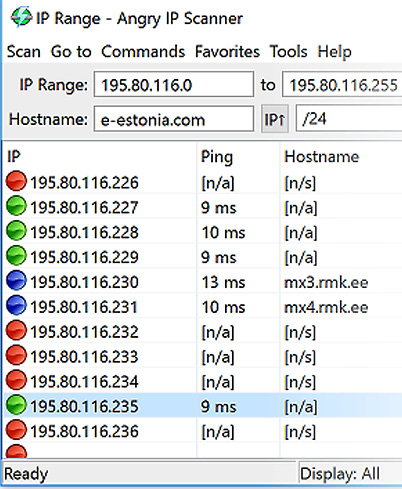Select the mx3.rmk.ee hostname row
Viewport: 402px width, 489px height.
point(203,282)
